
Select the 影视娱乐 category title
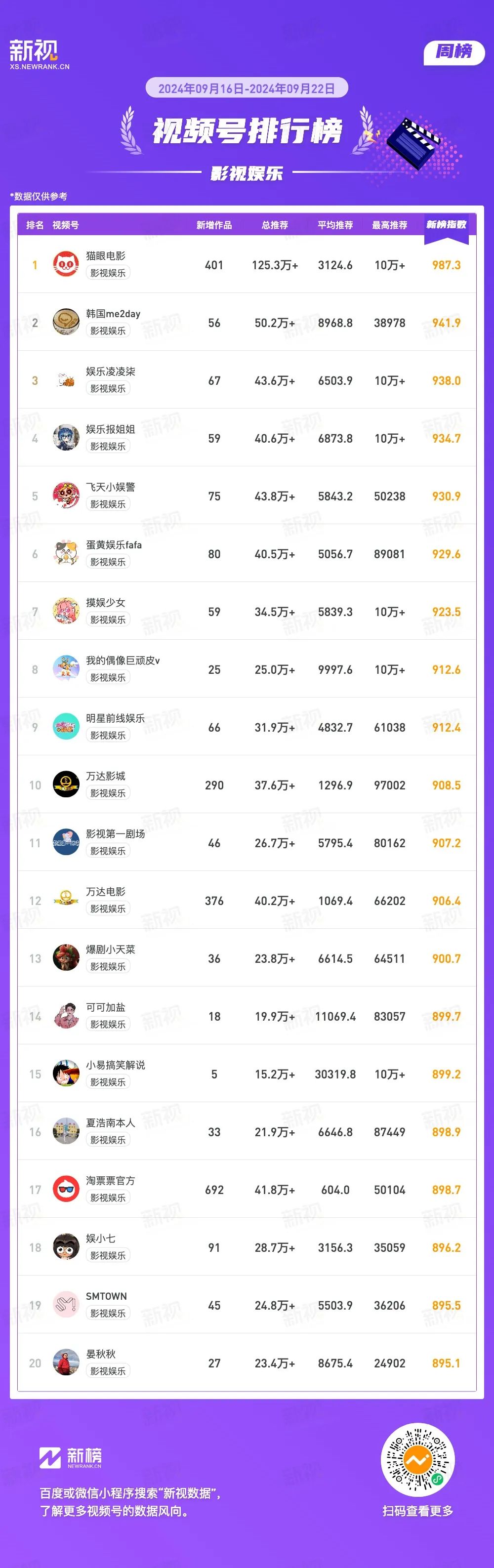click(247, 173)
